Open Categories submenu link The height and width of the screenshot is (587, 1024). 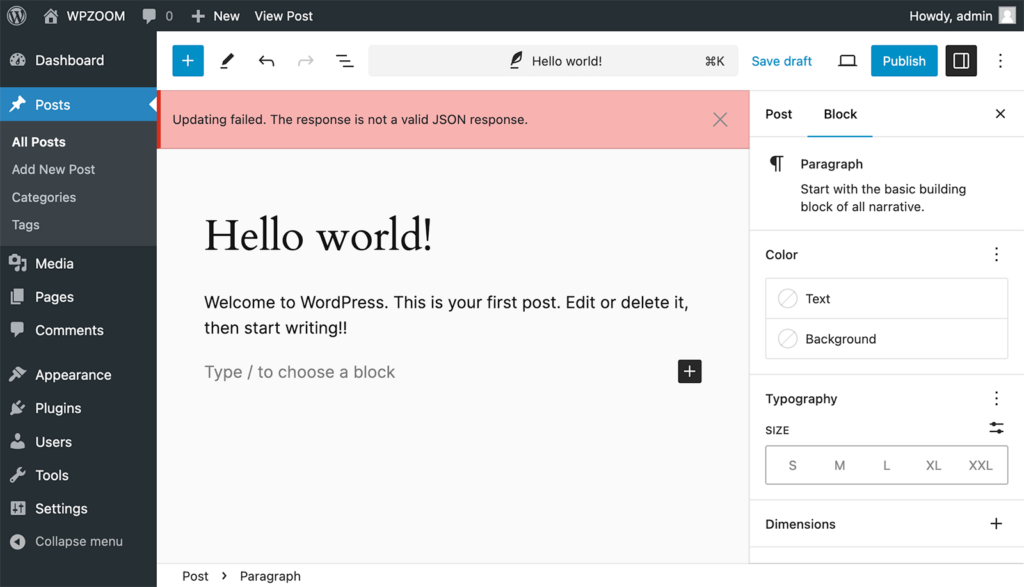[x=44, y=197]
